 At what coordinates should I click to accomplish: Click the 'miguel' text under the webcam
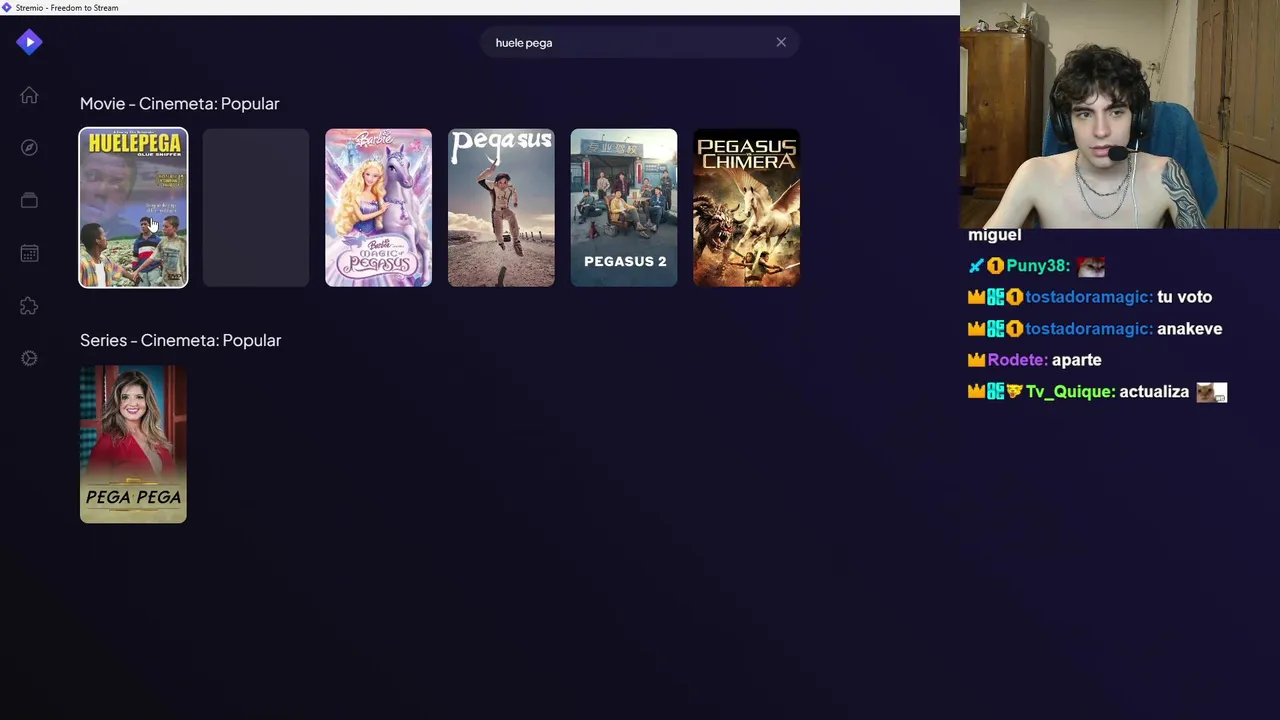pyautogui.click(x=994, y=235)
